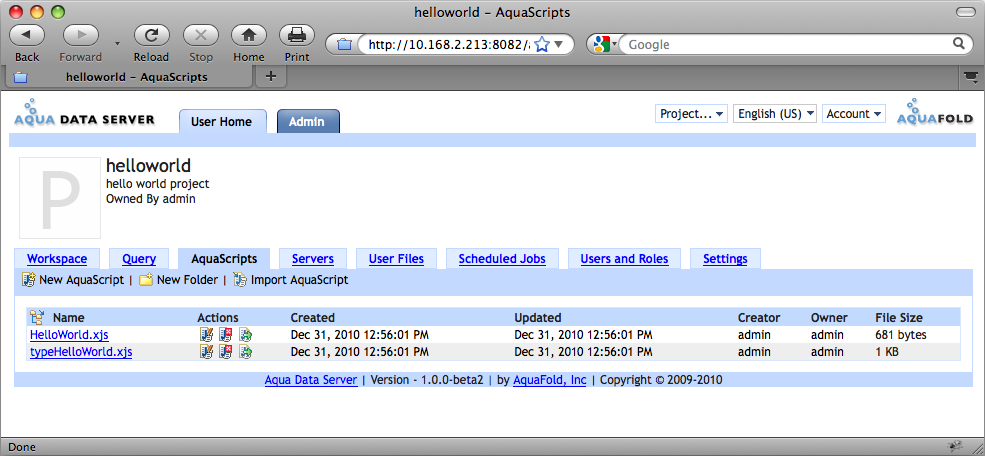
Task: Click the tree view icon beside Name
Action: 37,317
